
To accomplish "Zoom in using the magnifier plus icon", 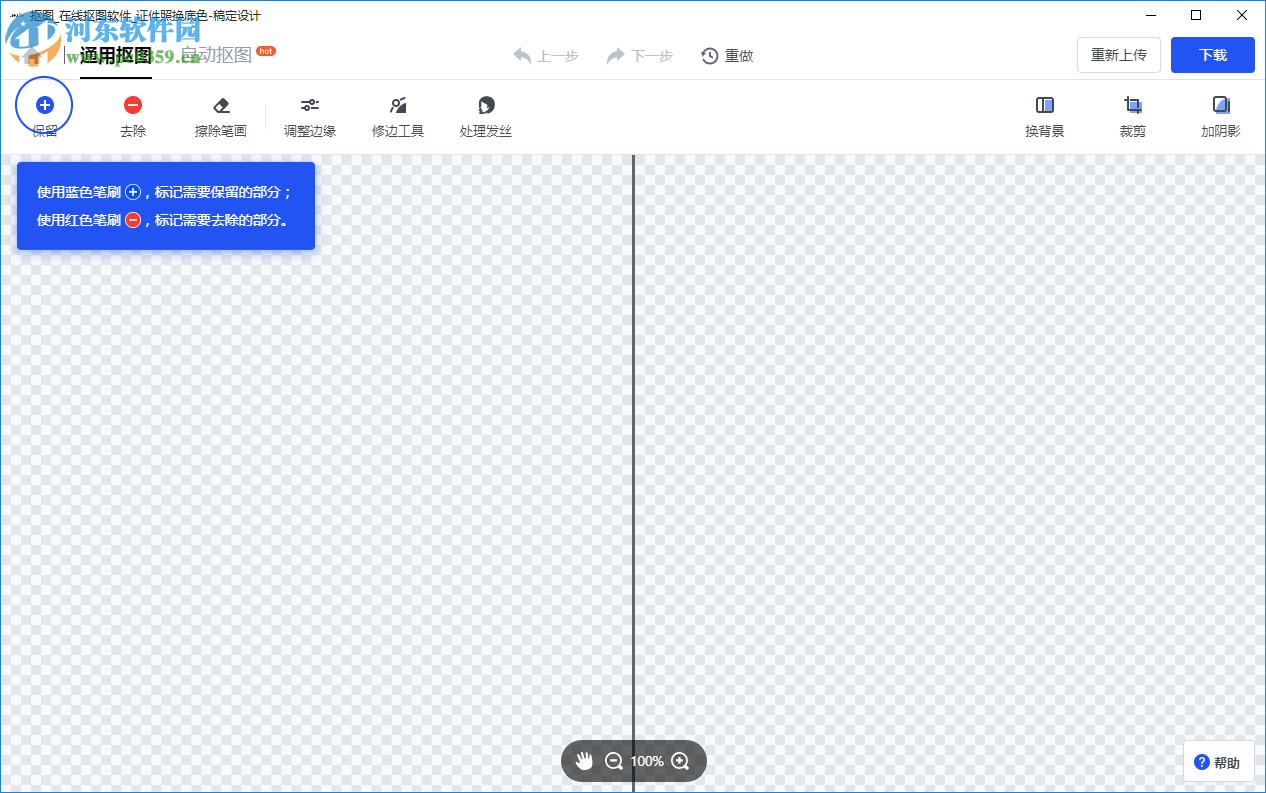I will pos(679,760).
